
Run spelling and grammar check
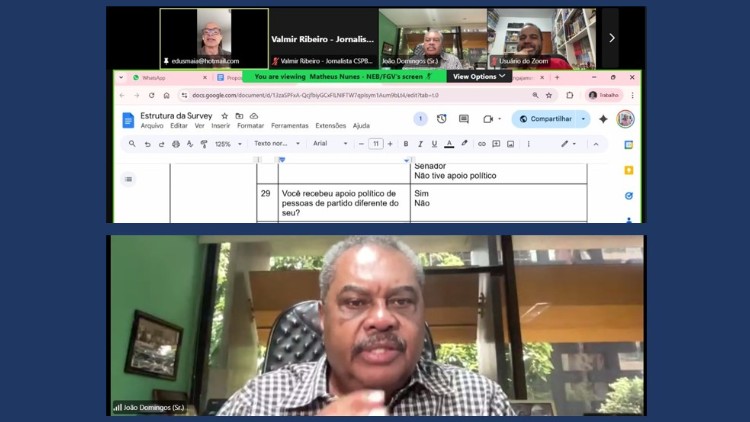190,144
